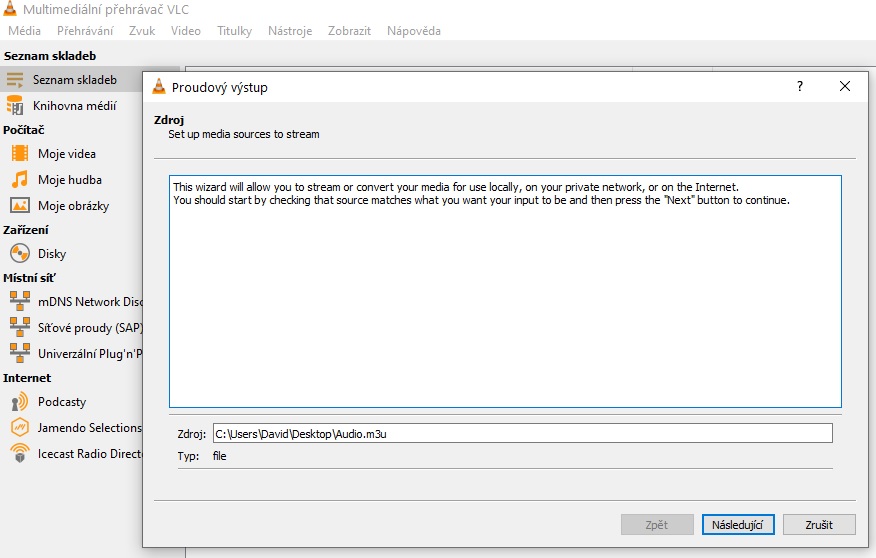Select the Moje hudba sidebar label
Screen dimensions: 876x558
click(70, 180)
